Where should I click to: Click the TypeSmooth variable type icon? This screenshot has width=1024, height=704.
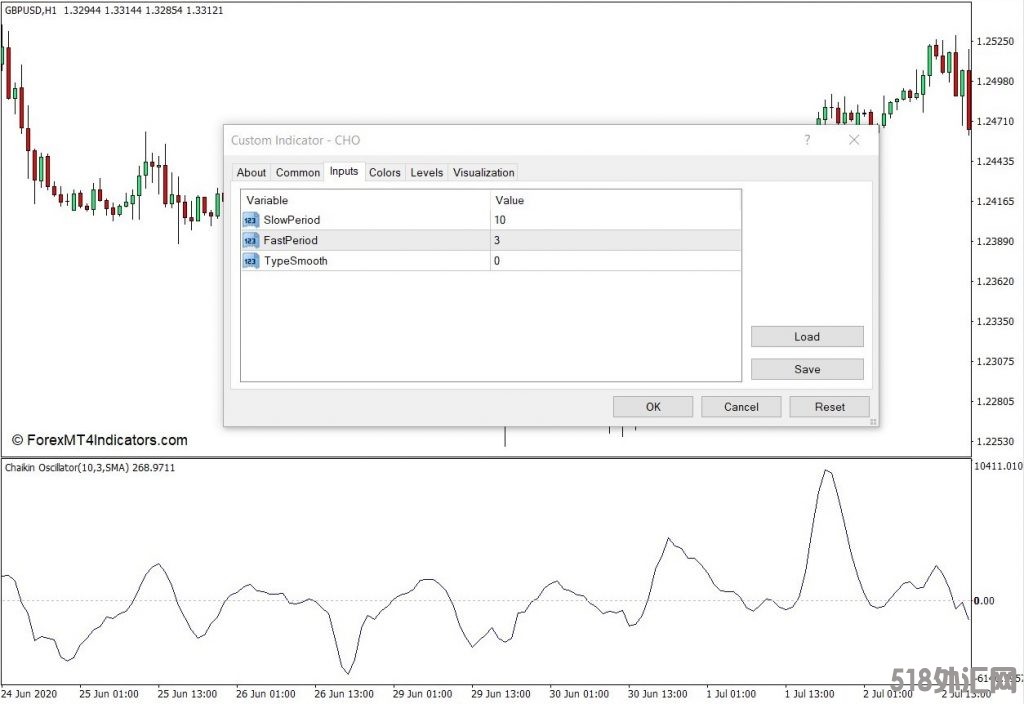251,261
